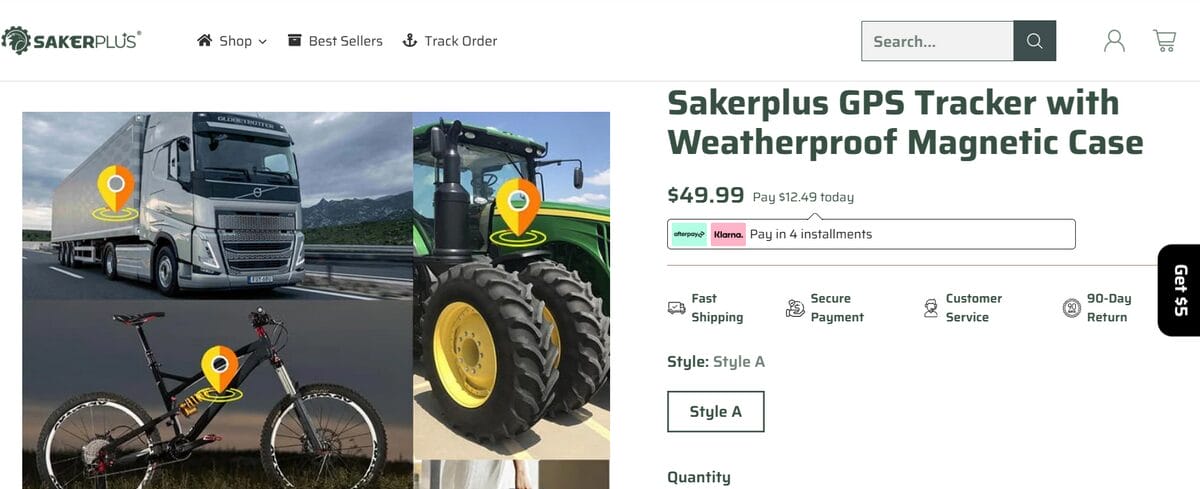Image resolution: width=1200 pixels, height=489 pixels.
Task: Click the search magnifier button
Action: coord(1035,41)
